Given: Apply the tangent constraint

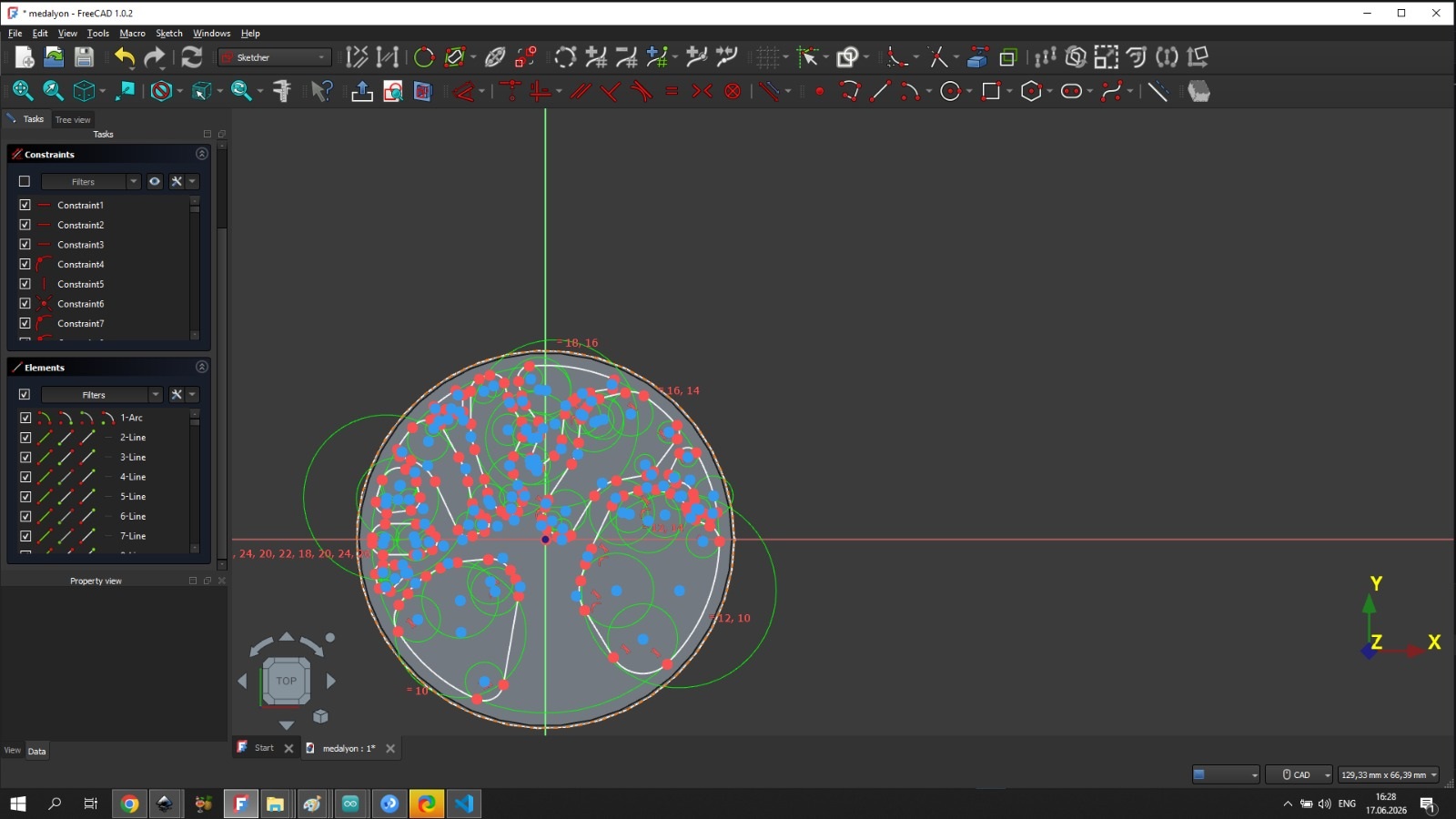Looking at the screenshot, I should (x=642, y=91).
